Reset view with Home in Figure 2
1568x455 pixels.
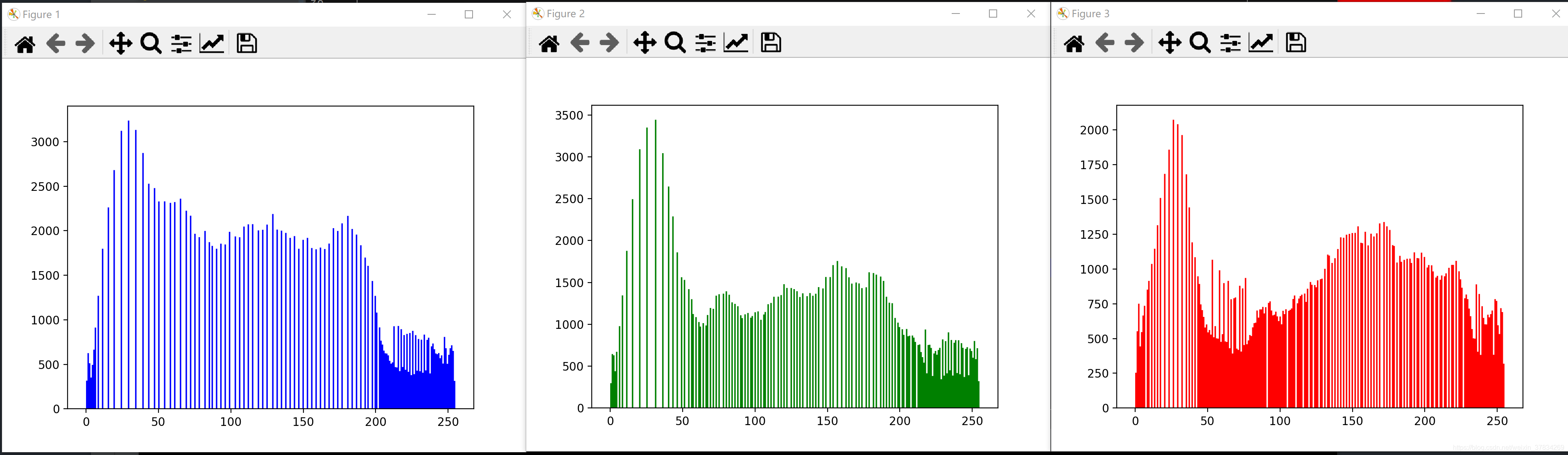click(x=549, y=43)
